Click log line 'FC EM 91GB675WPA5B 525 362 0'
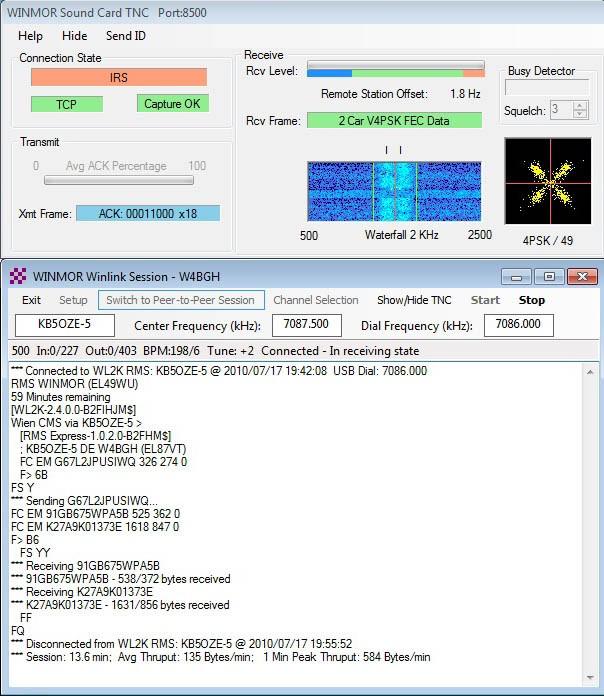Screen dimensions: 604x696 (x=95, y=514)
